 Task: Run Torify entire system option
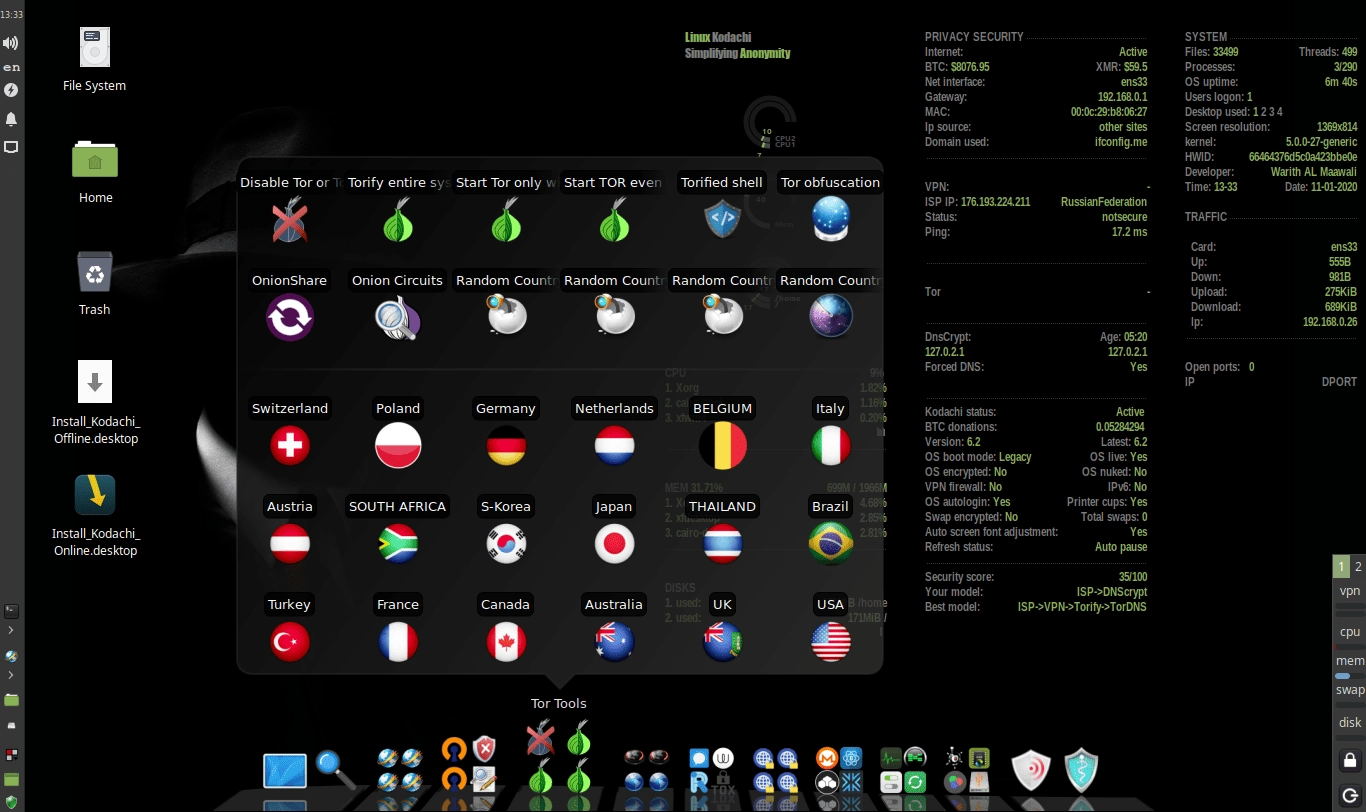pyautogui.click(x=398, y=219)
